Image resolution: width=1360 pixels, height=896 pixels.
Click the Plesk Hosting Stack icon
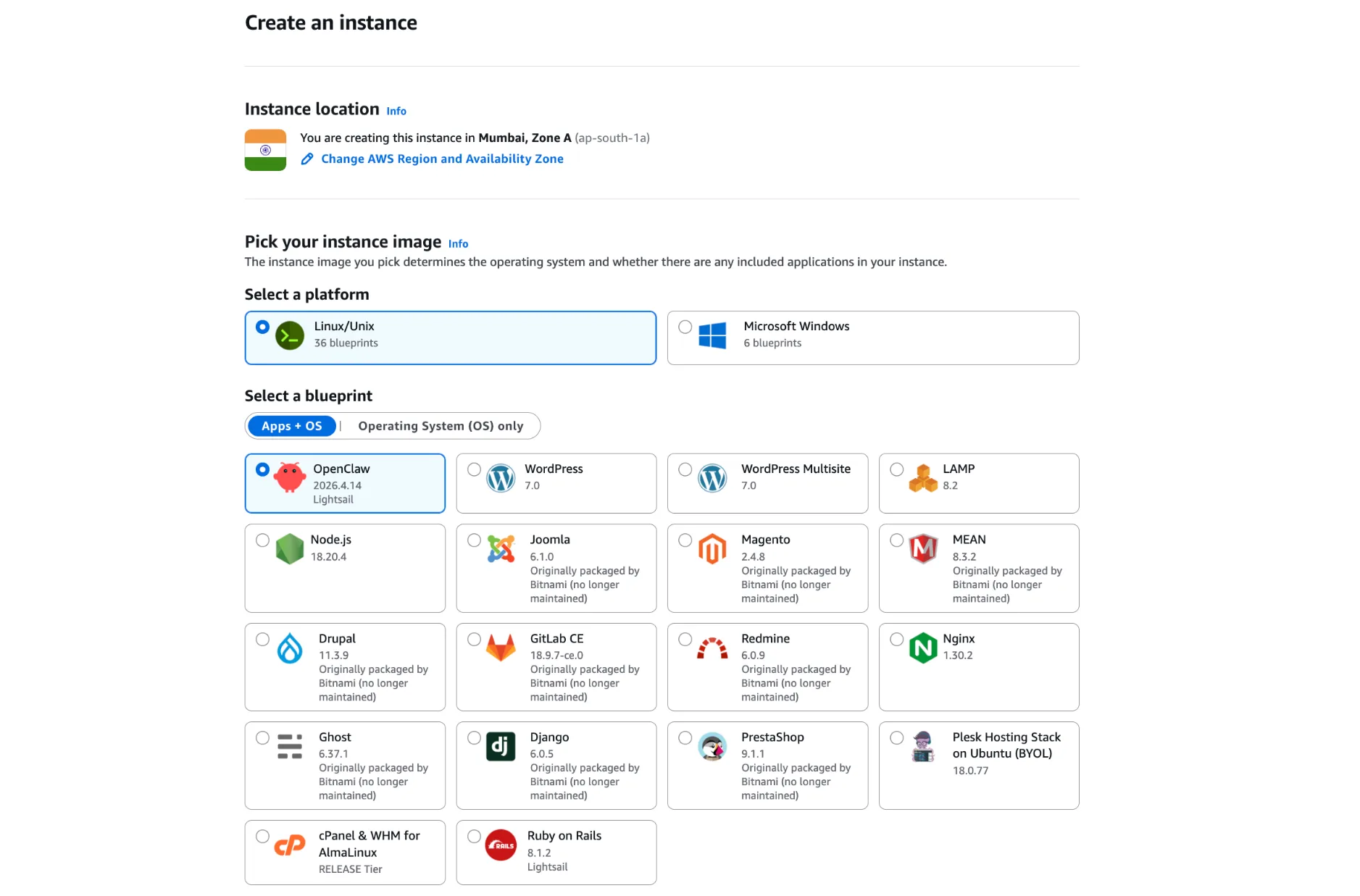point(923,746)
